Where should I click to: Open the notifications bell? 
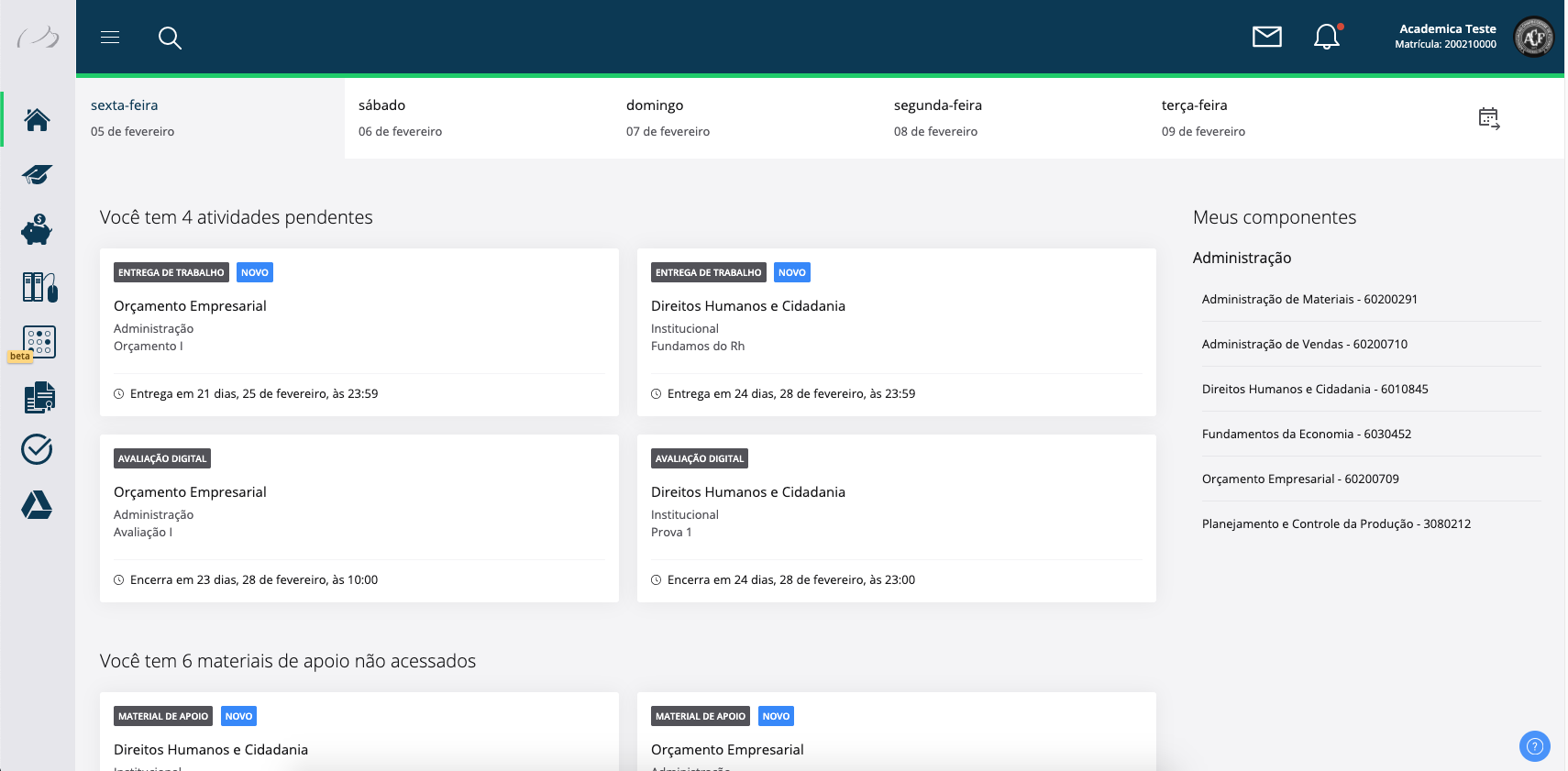tap(1326, 37)
